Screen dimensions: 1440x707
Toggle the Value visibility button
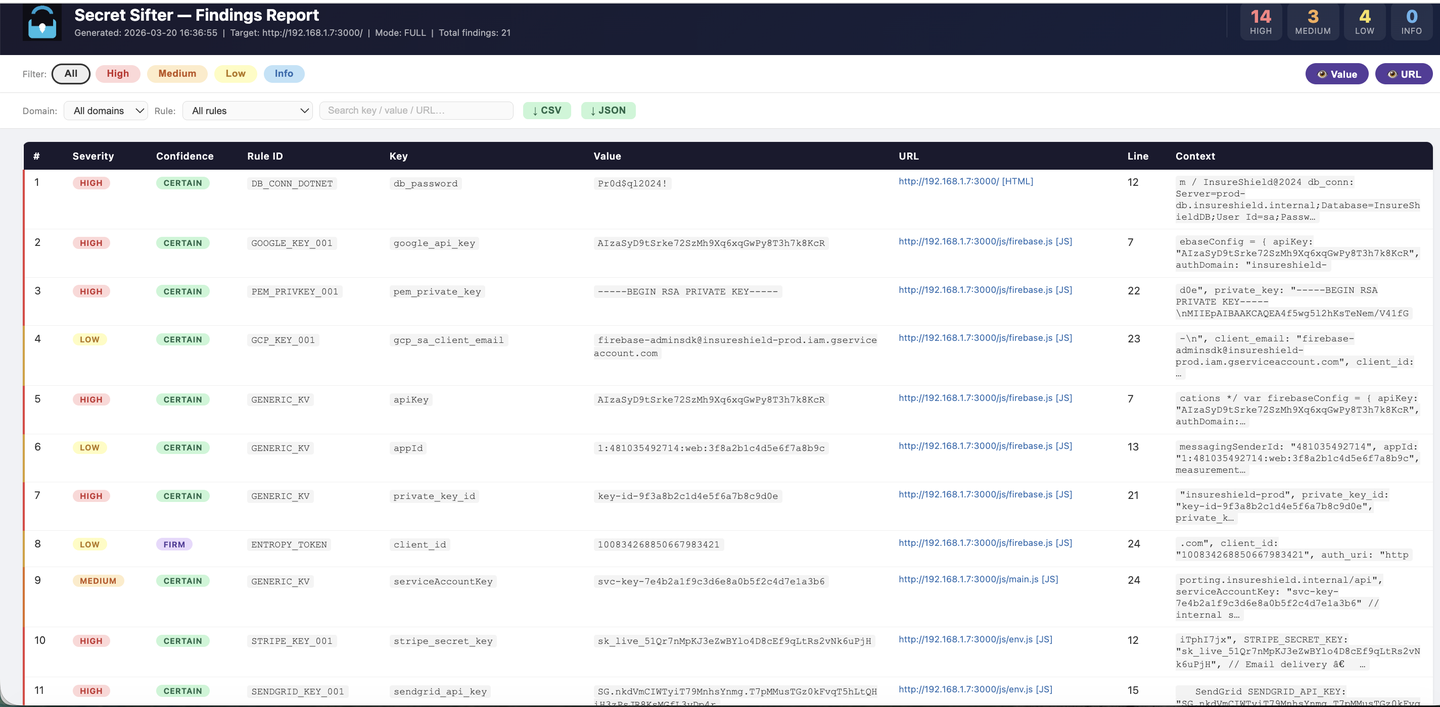pos(1337,74)
